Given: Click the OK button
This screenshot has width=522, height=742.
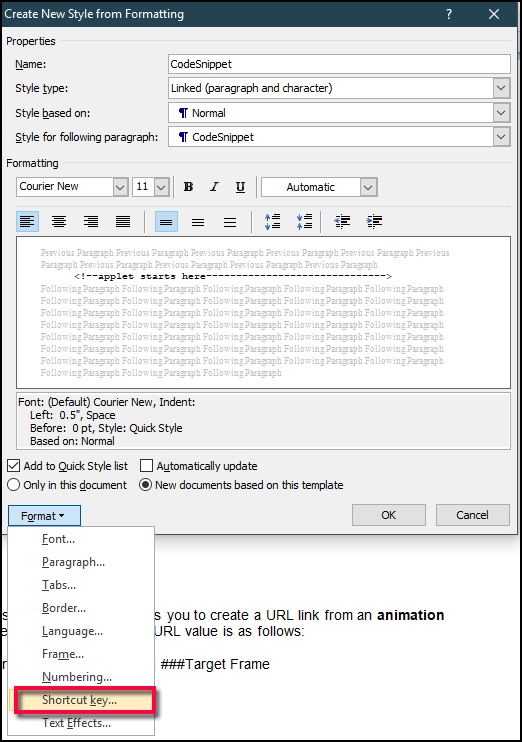Looking at the screenshot, I should (x=389, y=515).
